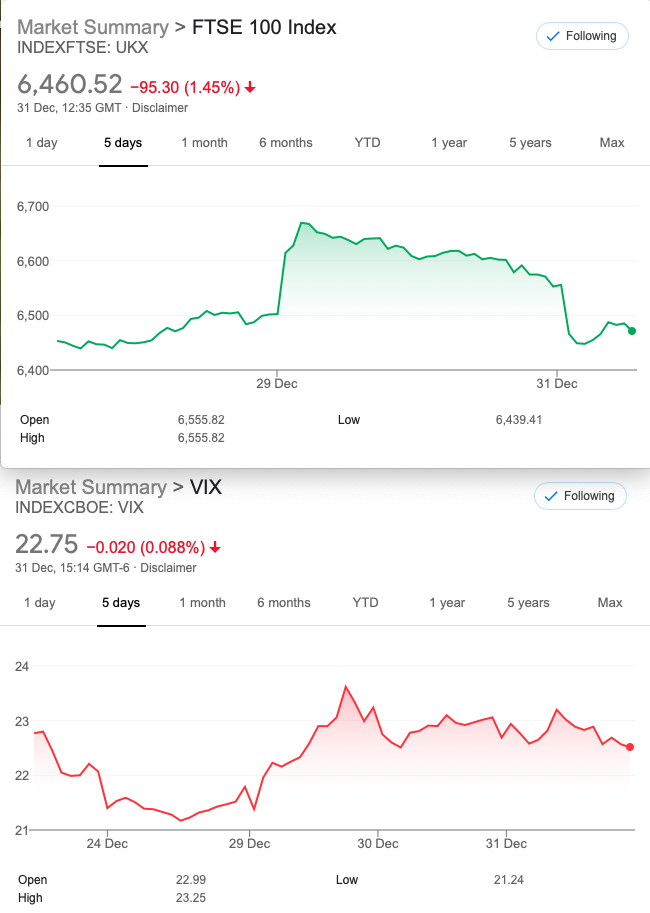Click the checkmark icon in FTSE Following button
This screenshot has height=913, width=650.
(x=553, y=37)
